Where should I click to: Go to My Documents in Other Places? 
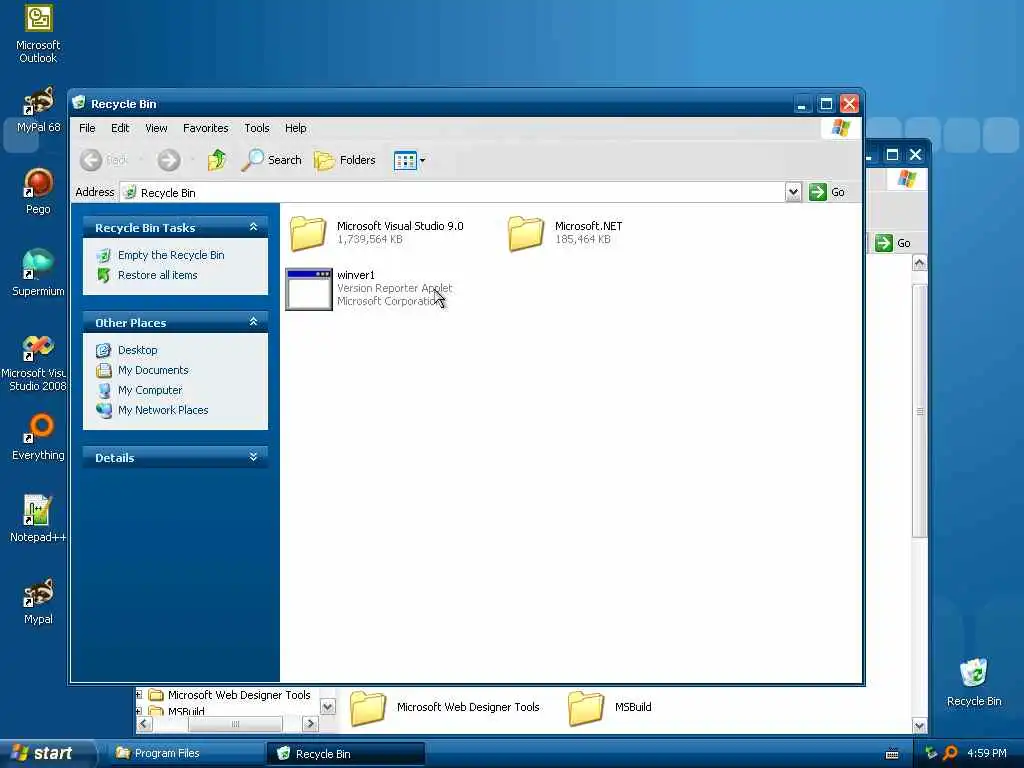click(x=153, y=370)
